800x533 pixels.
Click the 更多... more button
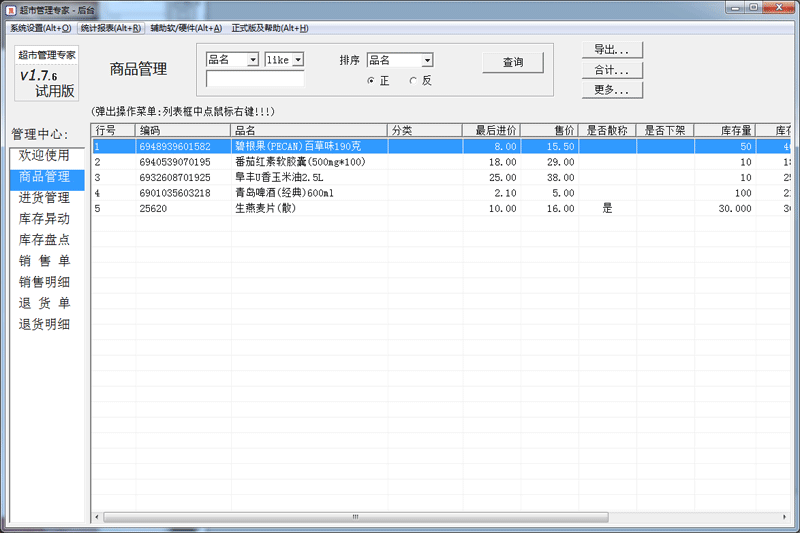(612, 90)
